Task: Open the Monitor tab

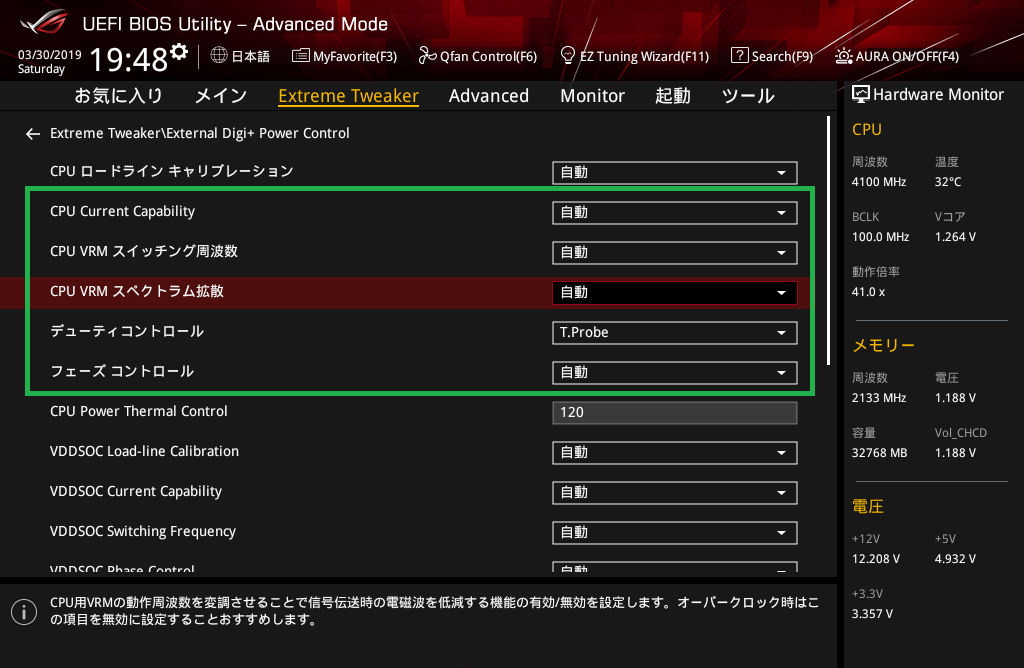Action: (x=592, y=96)
